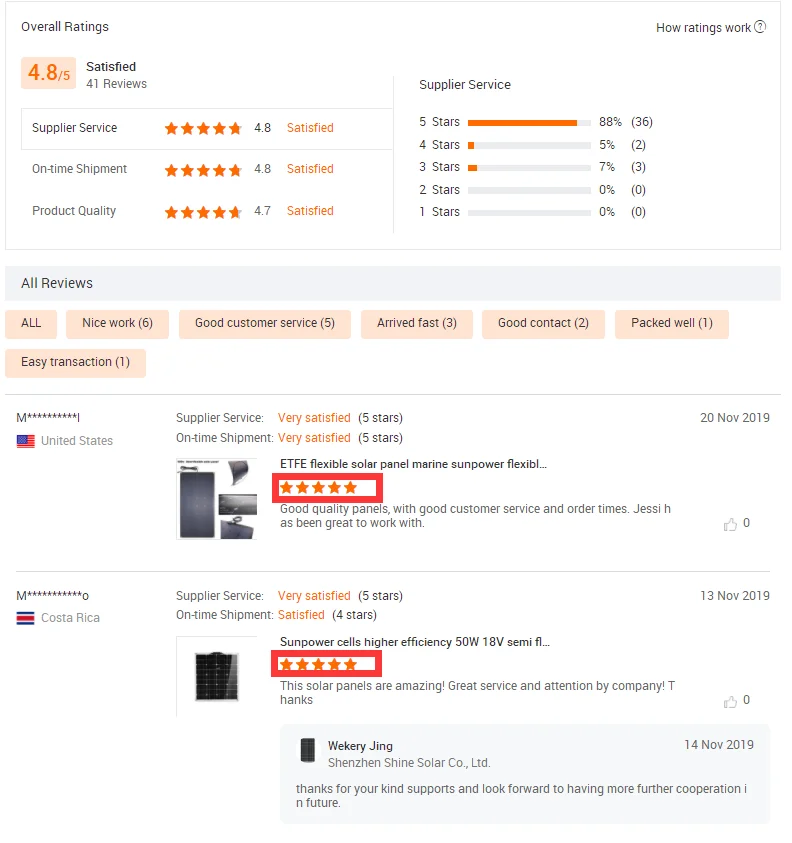
Task: Filter by Good customer service (5)
Action: point(265,324)
